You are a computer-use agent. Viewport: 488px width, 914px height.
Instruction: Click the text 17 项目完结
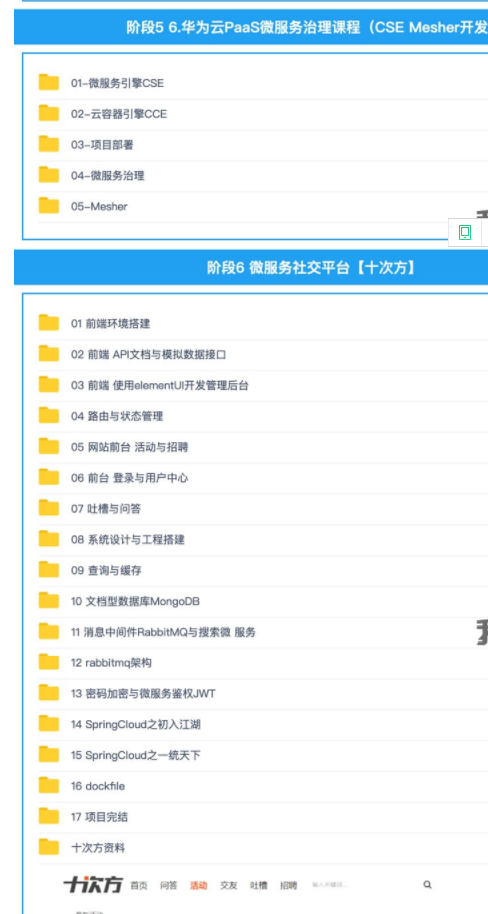tap(99, 817)
